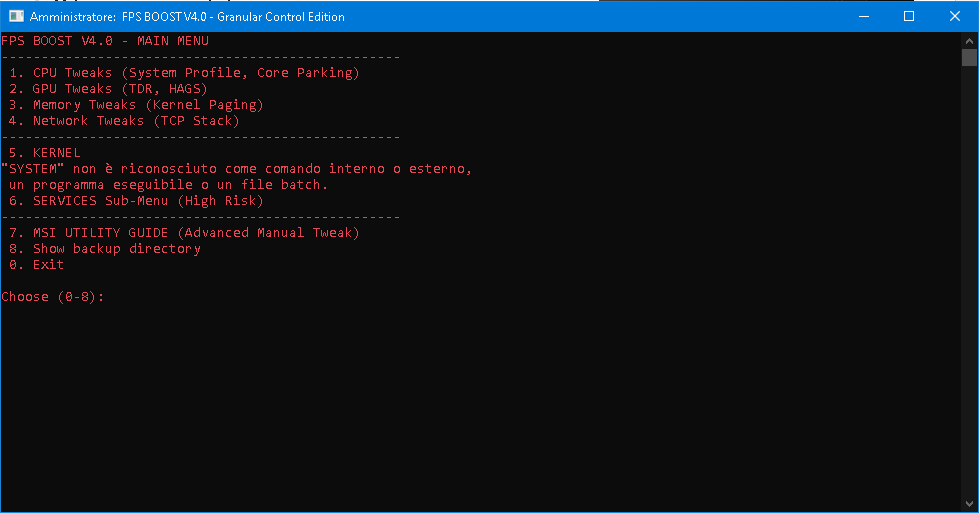Click the '0. Exit' menu line
The height and width of the screenshot is (513, 980).
tap(36, 265)
